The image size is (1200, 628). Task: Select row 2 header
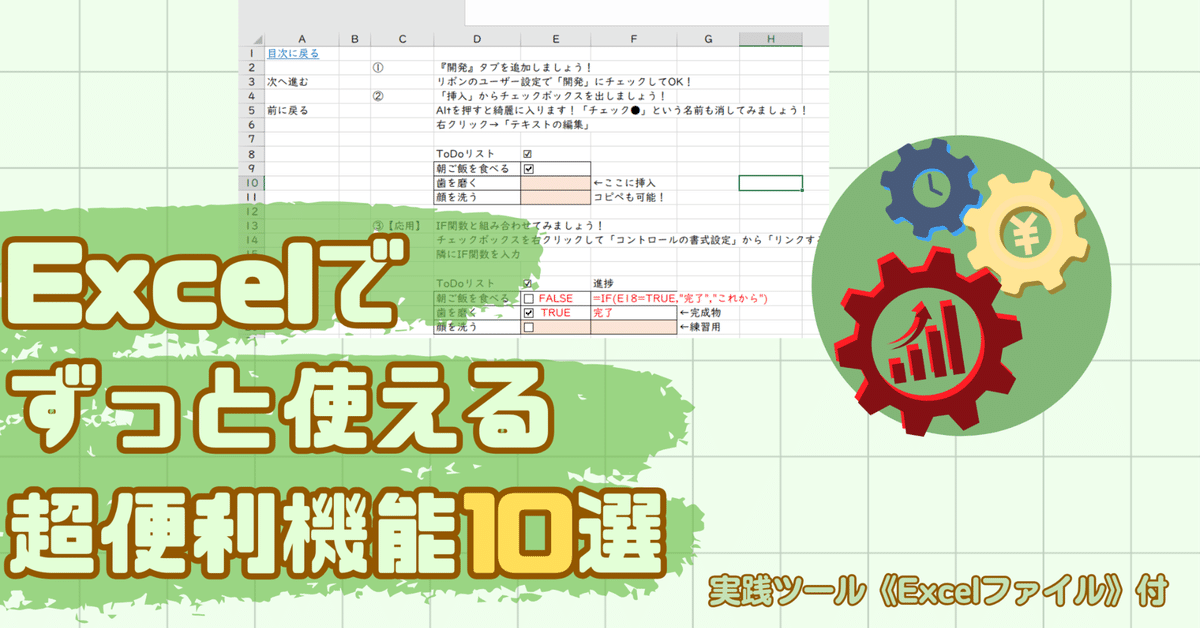pyautogui.click(x=252, y=67)
